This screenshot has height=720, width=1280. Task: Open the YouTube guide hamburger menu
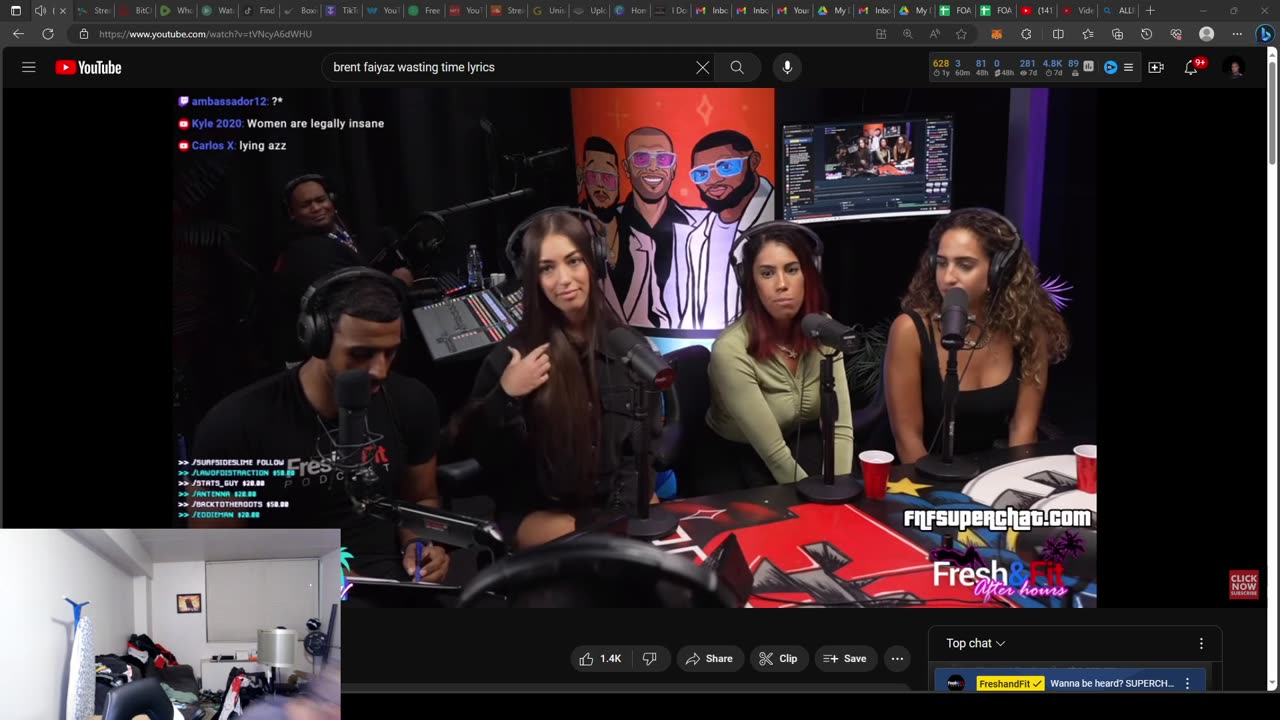(29, 67)
